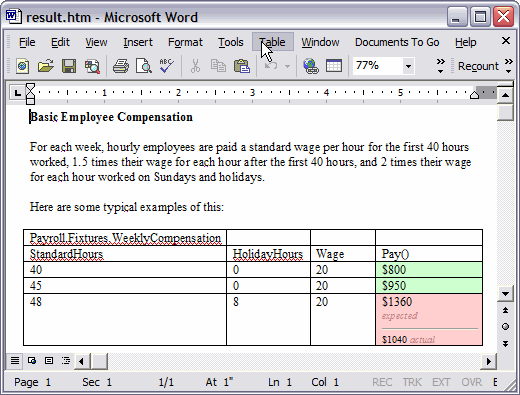Image resolution: width=520 pixels, height=395 pixels.
Task: Switch to Print Layout View icon
Action: click(x=49, y=360)
